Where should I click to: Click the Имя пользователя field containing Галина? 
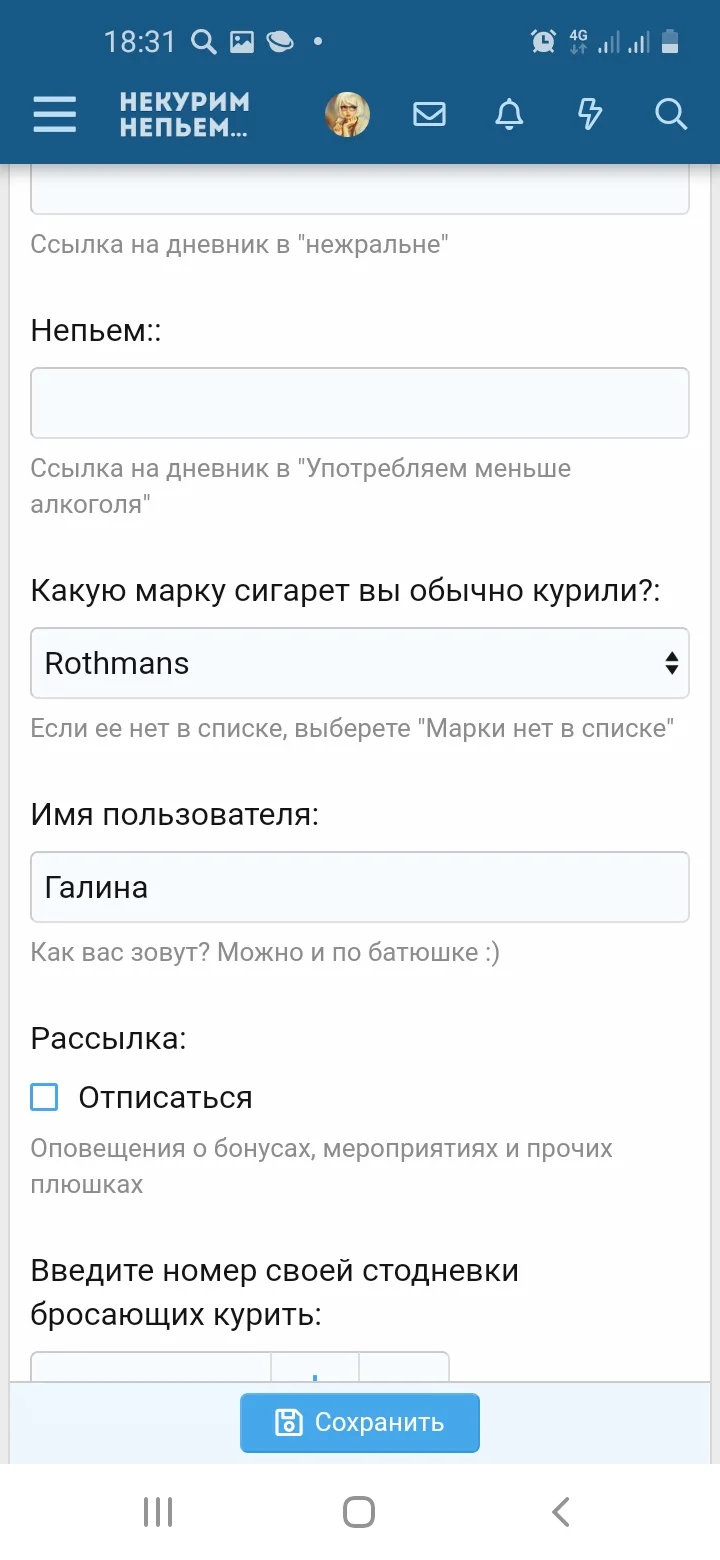[x=360, y=887]
